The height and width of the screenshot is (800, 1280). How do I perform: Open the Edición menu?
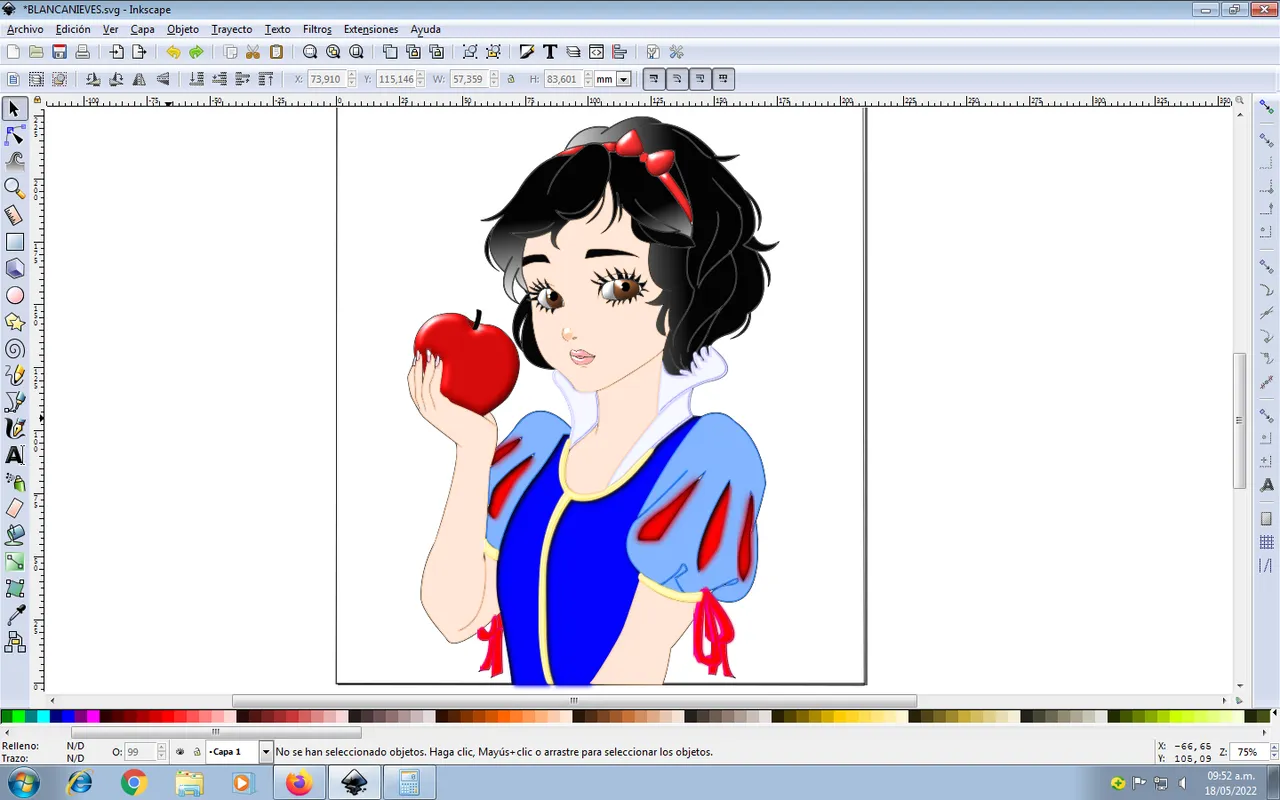pos(73,29)
